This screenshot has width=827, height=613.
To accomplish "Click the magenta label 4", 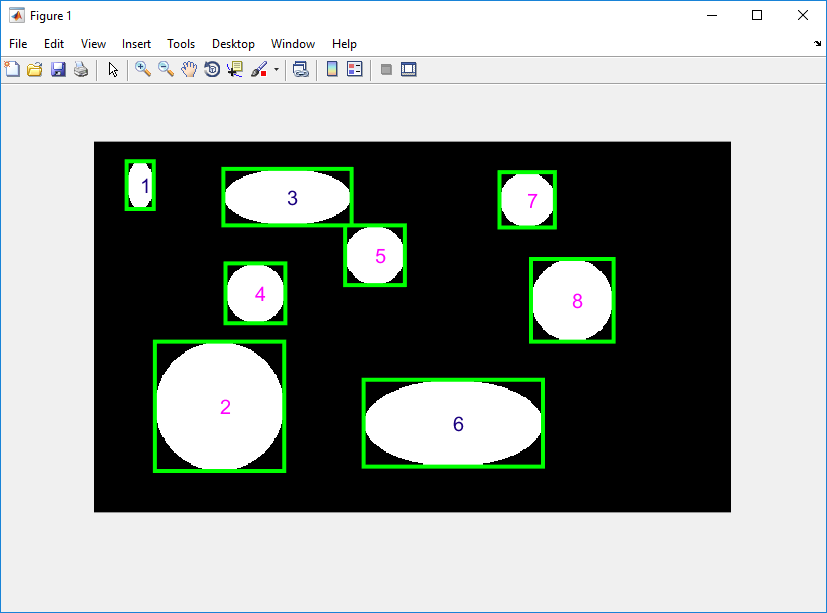I will click(x=260, y=294).
